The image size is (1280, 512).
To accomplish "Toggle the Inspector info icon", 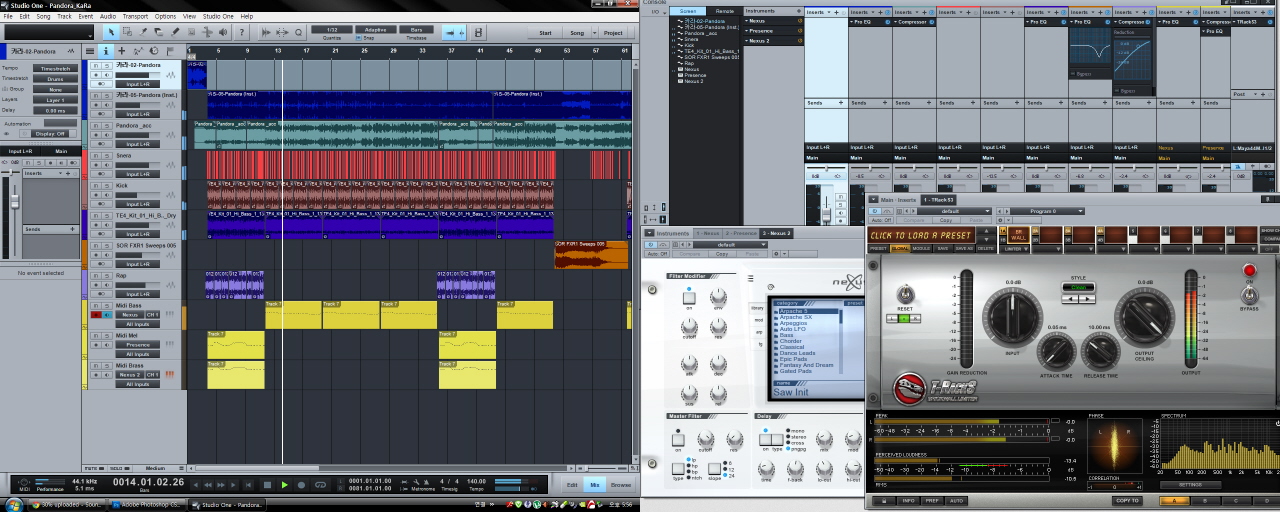I will (x=106, y=51).
